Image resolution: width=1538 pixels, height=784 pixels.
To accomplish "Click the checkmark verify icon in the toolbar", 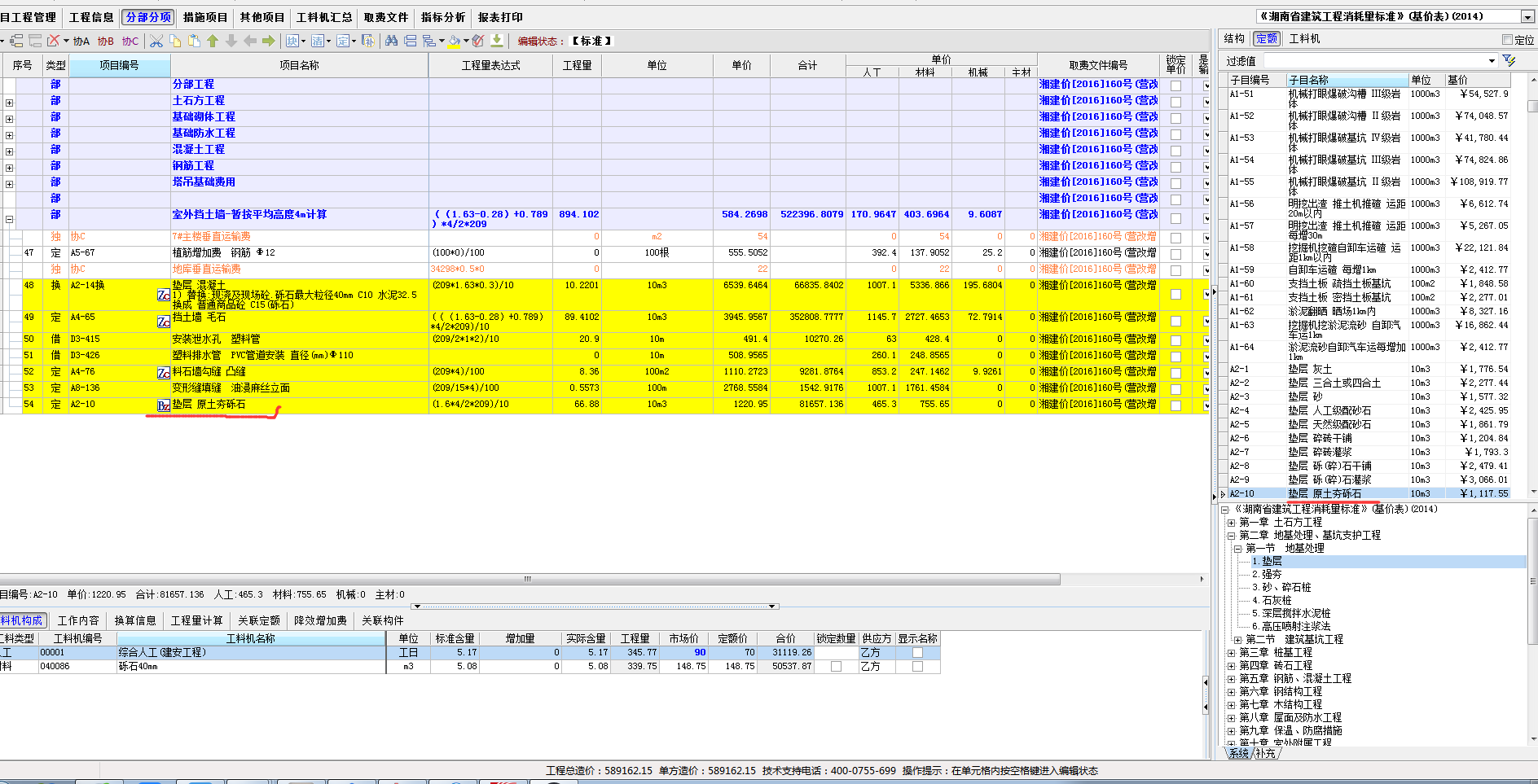I will click(x=478, y=41).
